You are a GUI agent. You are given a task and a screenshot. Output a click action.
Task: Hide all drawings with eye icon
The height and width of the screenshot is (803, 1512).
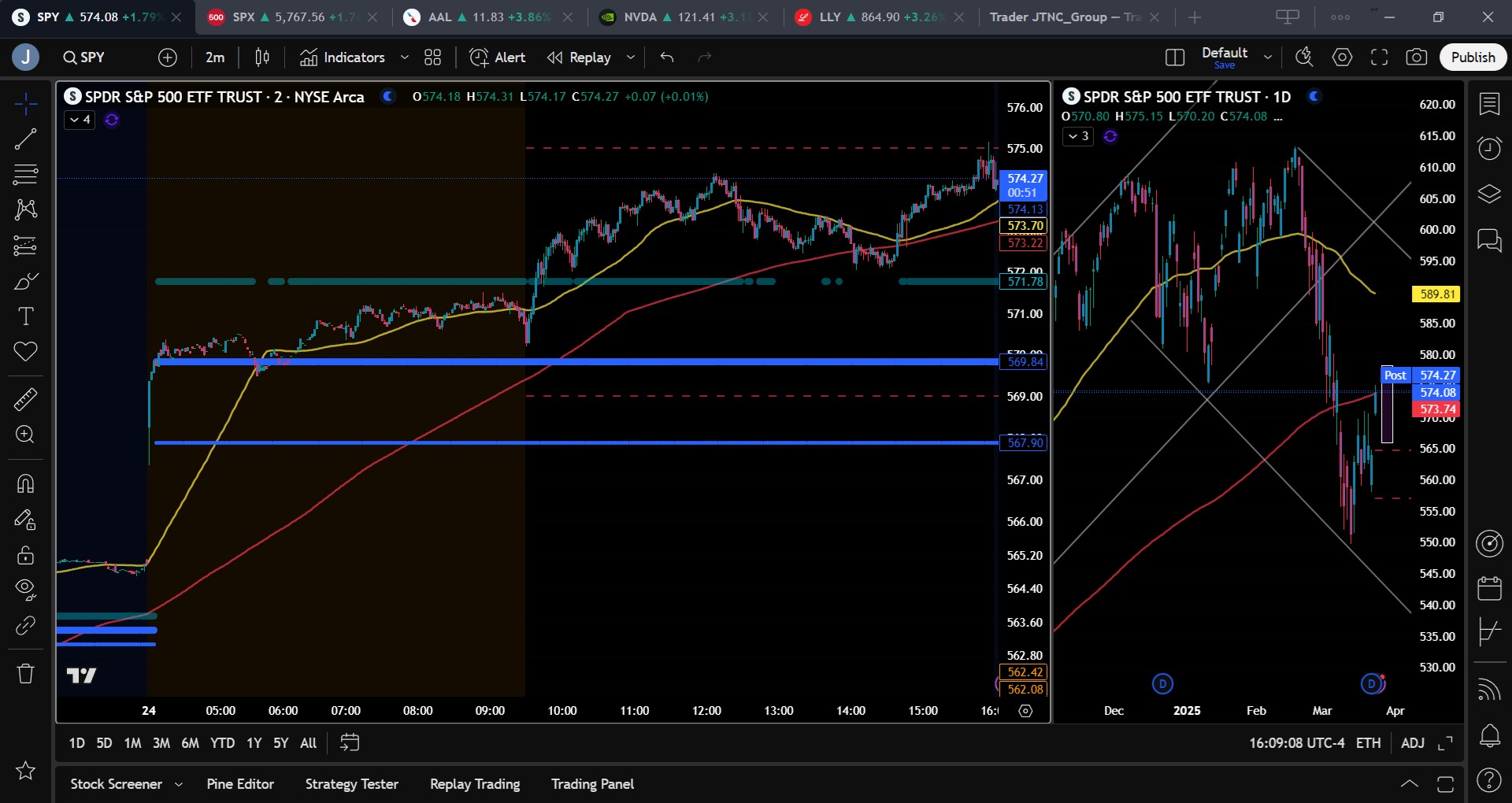[25, 590]
